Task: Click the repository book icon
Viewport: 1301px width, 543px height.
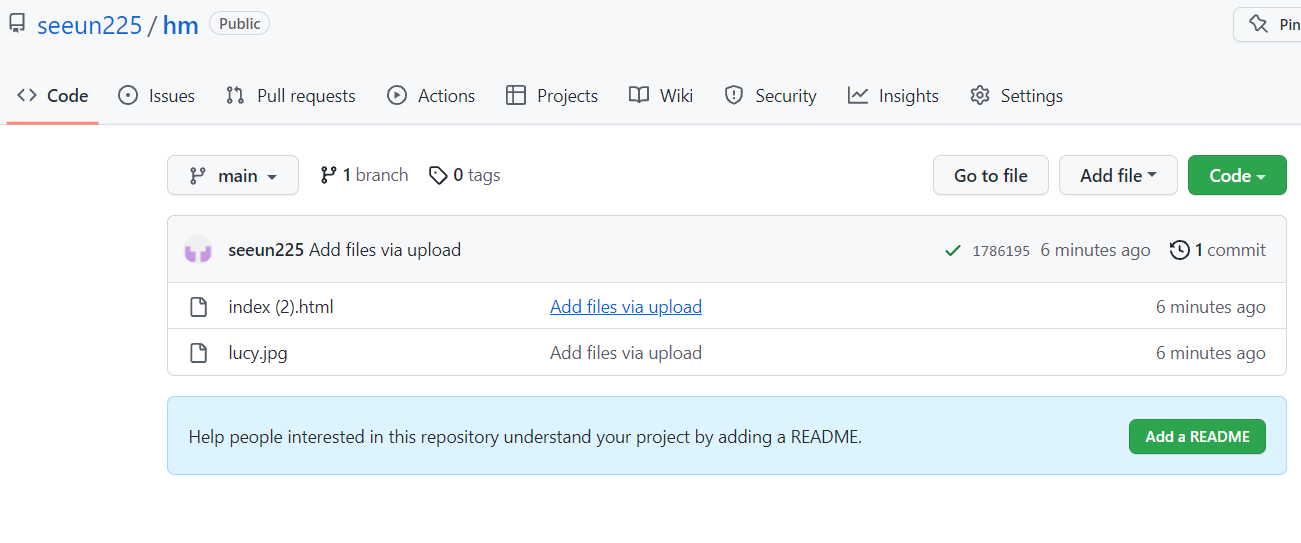Action: click(17, 24)
